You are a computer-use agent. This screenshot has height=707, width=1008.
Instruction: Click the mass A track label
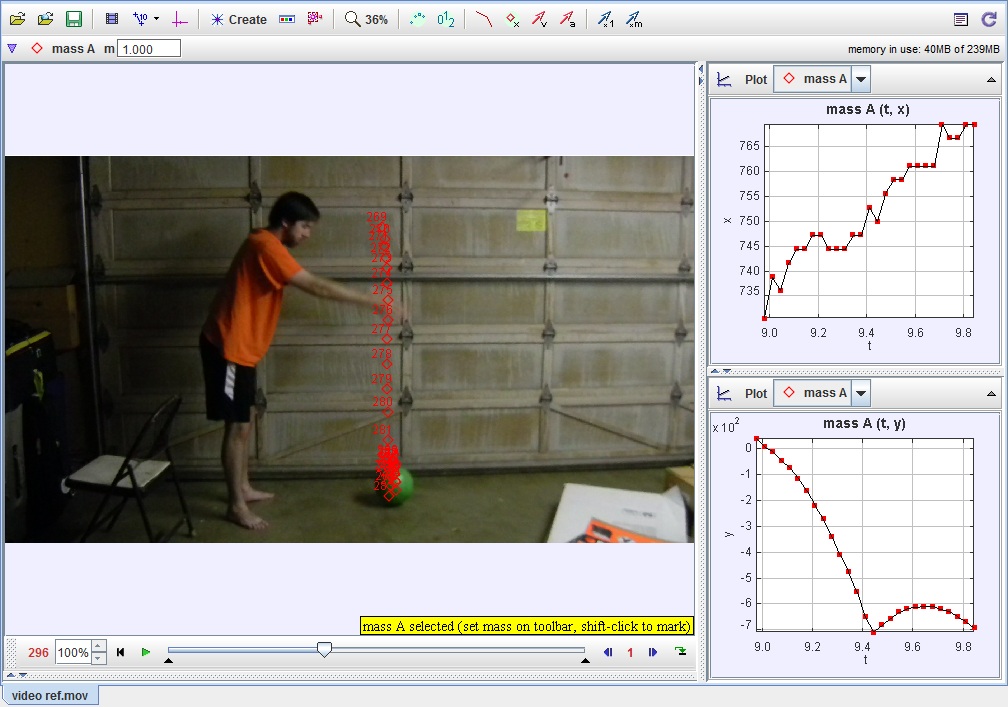(73, 49)
